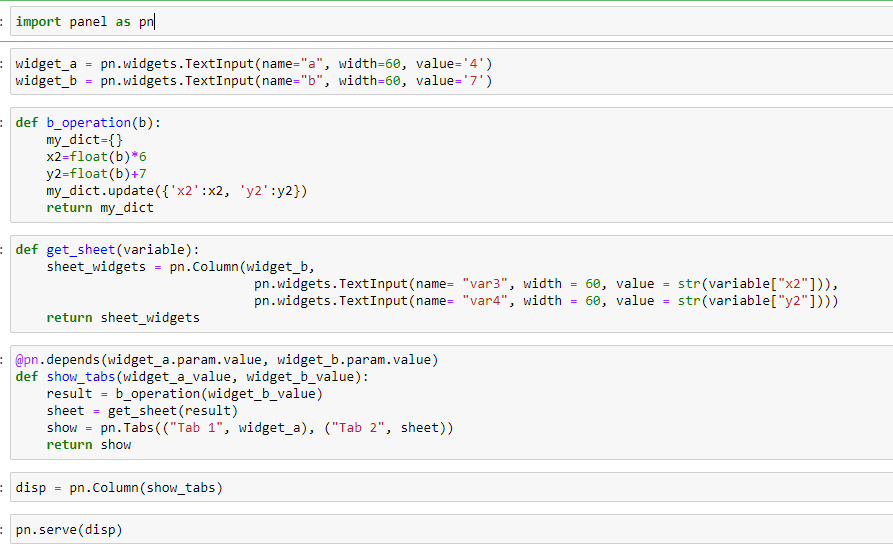Click the line 'widget_a = pn.widgets.TextInput(name="a"'
This screenshot has width=893, height=549.
click(x=253, y=64)
